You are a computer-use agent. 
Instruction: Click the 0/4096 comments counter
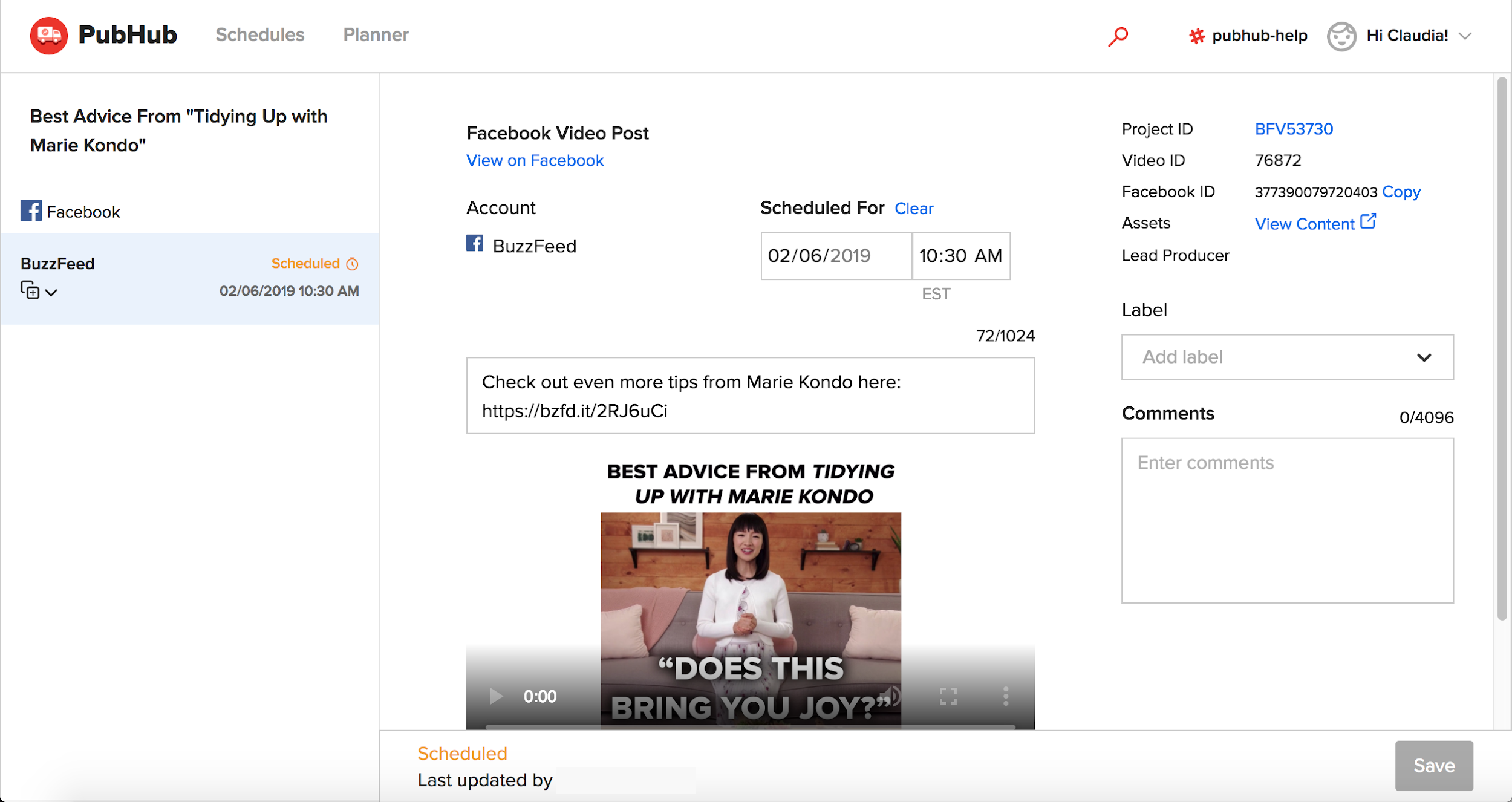tap(1426, 417)
